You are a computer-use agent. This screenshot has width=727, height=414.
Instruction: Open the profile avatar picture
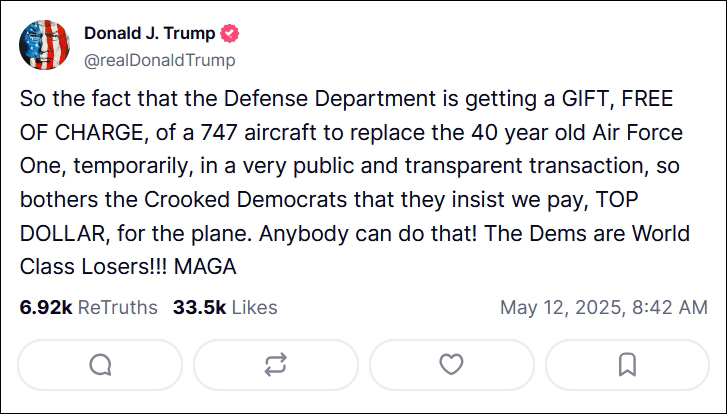[x=44, y=46]
